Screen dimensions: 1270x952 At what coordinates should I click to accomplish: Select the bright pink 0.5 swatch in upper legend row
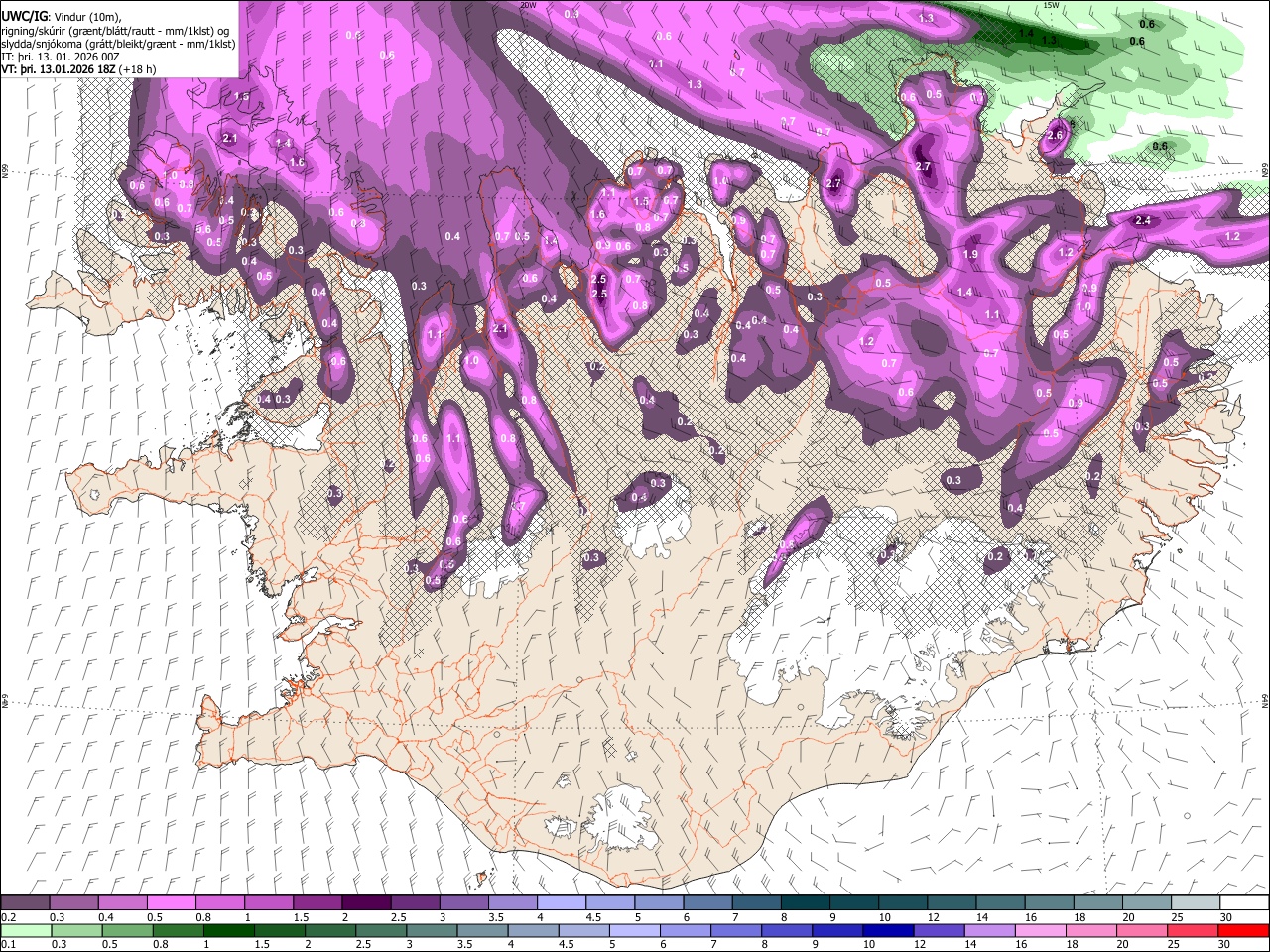coord(171,903)
